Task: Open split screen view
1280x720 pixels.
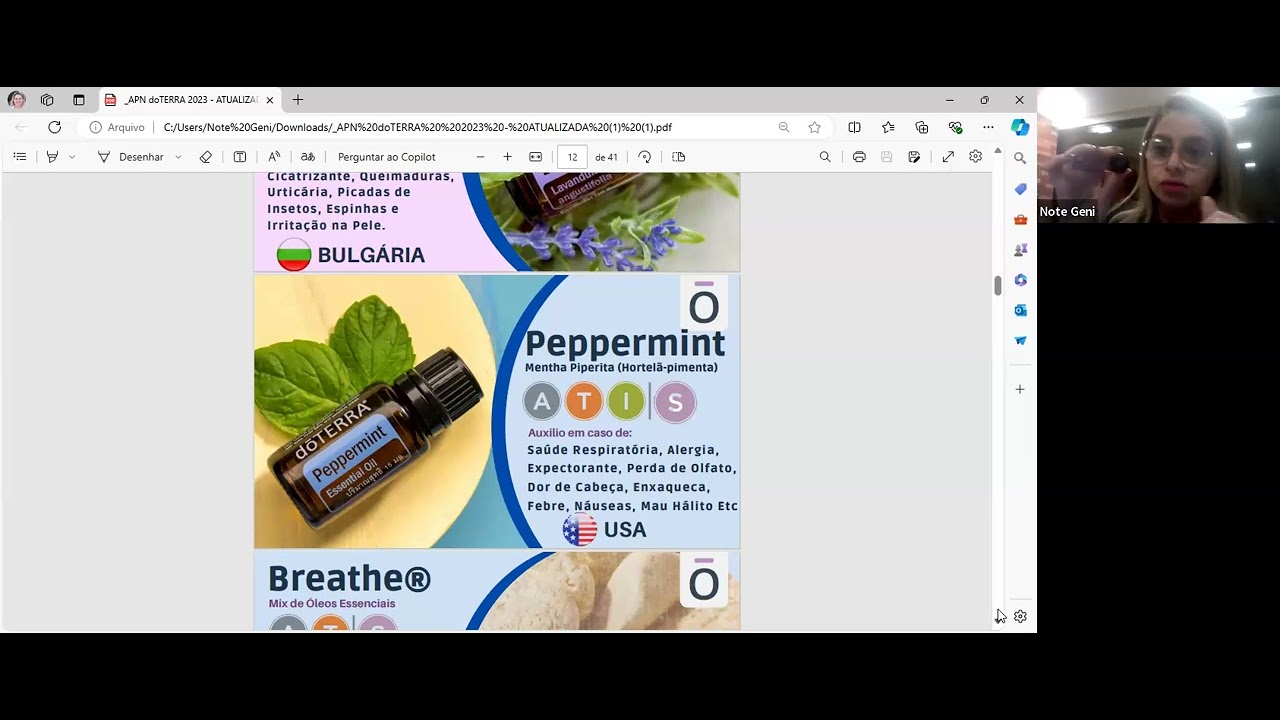Action: tap(854, 127)
